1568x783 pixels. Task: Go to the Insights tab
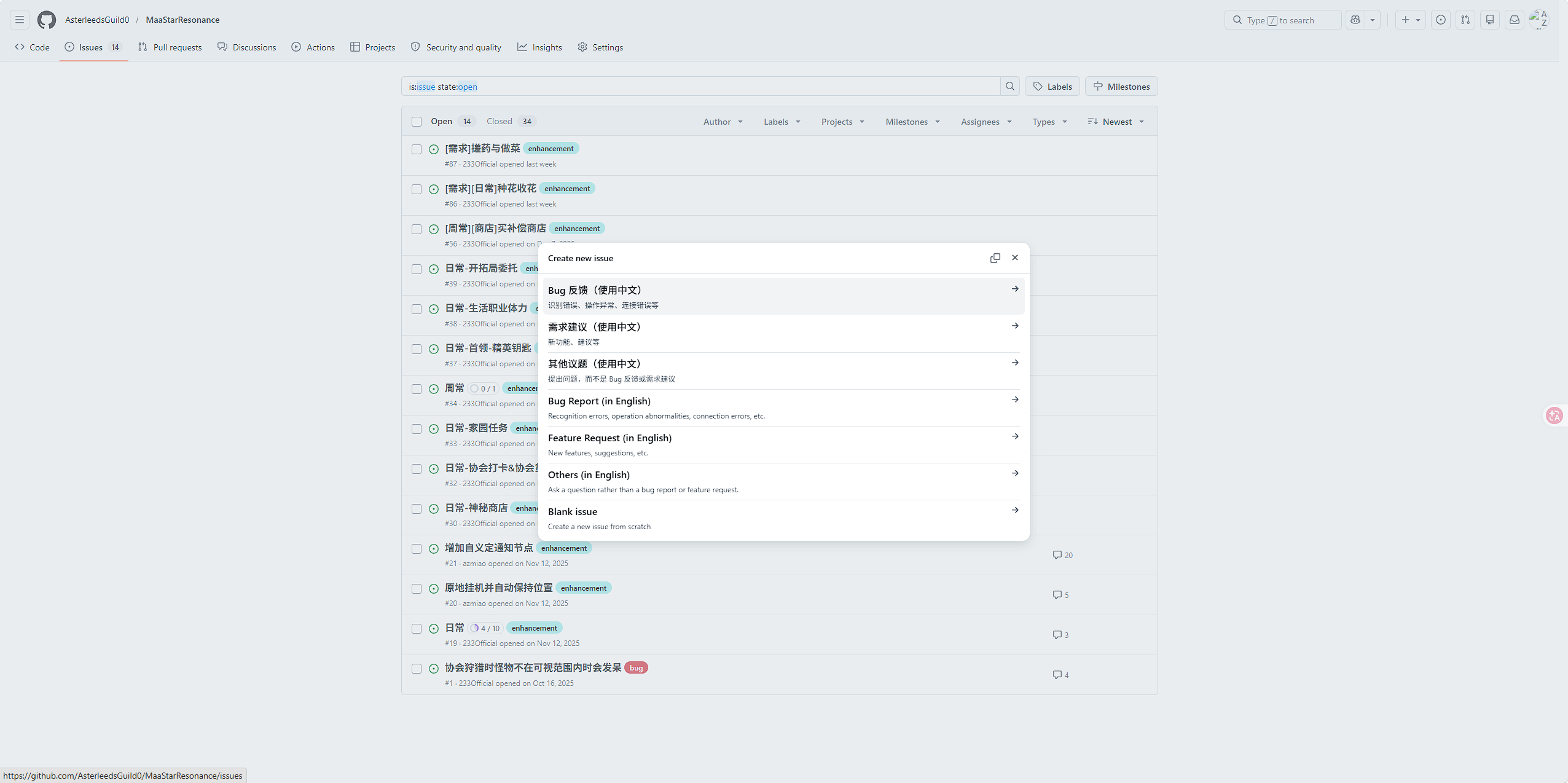pyautogui.click(x=540, y=47)
